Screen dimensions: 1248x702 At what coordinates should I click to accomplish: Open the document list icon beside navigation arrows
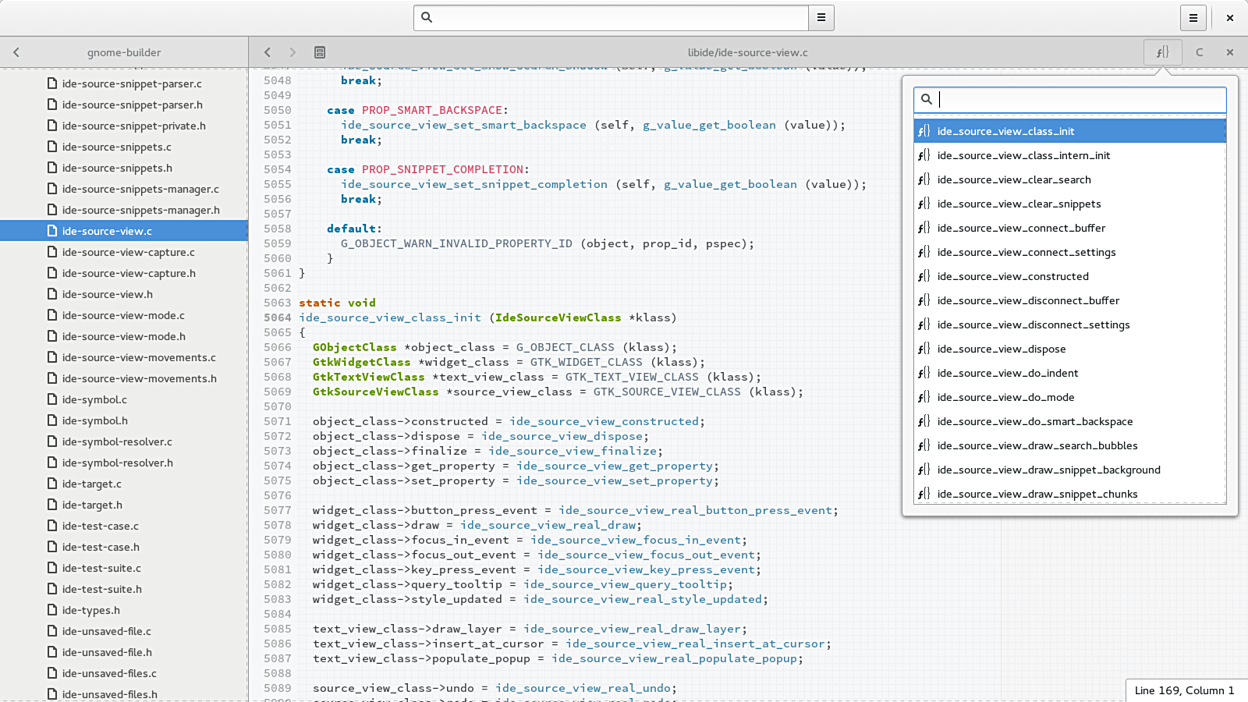point(320,52)
